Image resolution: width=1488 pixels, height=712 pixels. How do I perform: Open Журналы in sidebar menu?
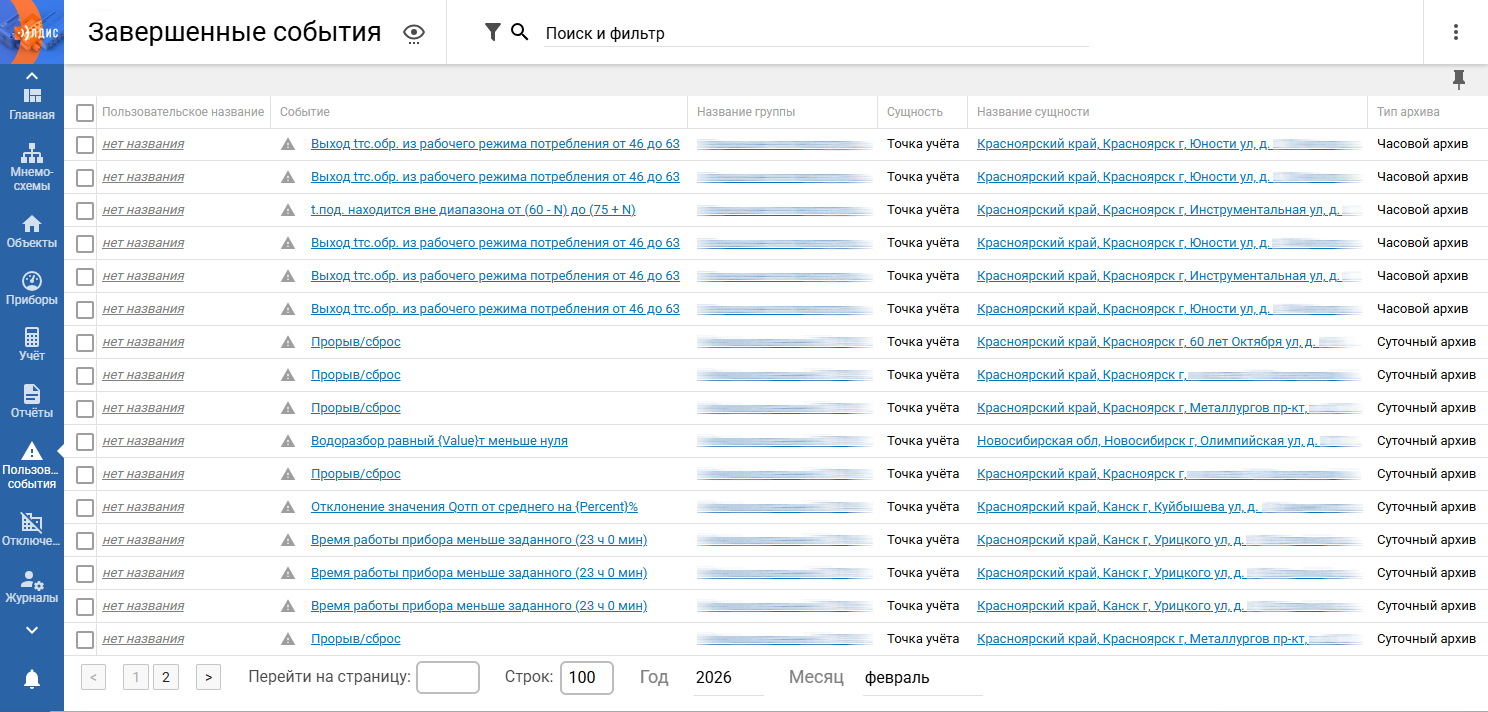pyautogui.click(x=32, y=587)
